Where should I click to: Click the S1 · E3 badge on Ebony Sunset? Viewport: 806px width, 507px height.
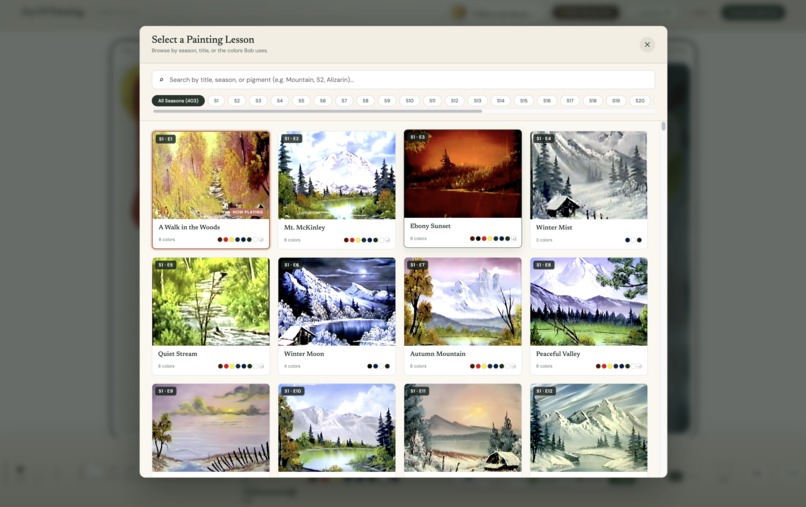click(417, 137)
